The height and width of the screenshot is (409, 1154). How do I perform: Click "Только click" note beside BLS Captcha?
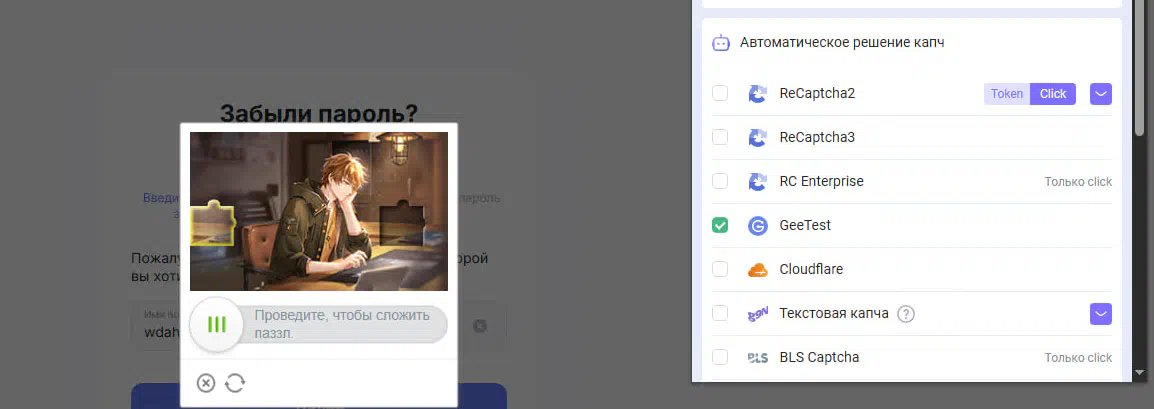(x=1078, y=358)
